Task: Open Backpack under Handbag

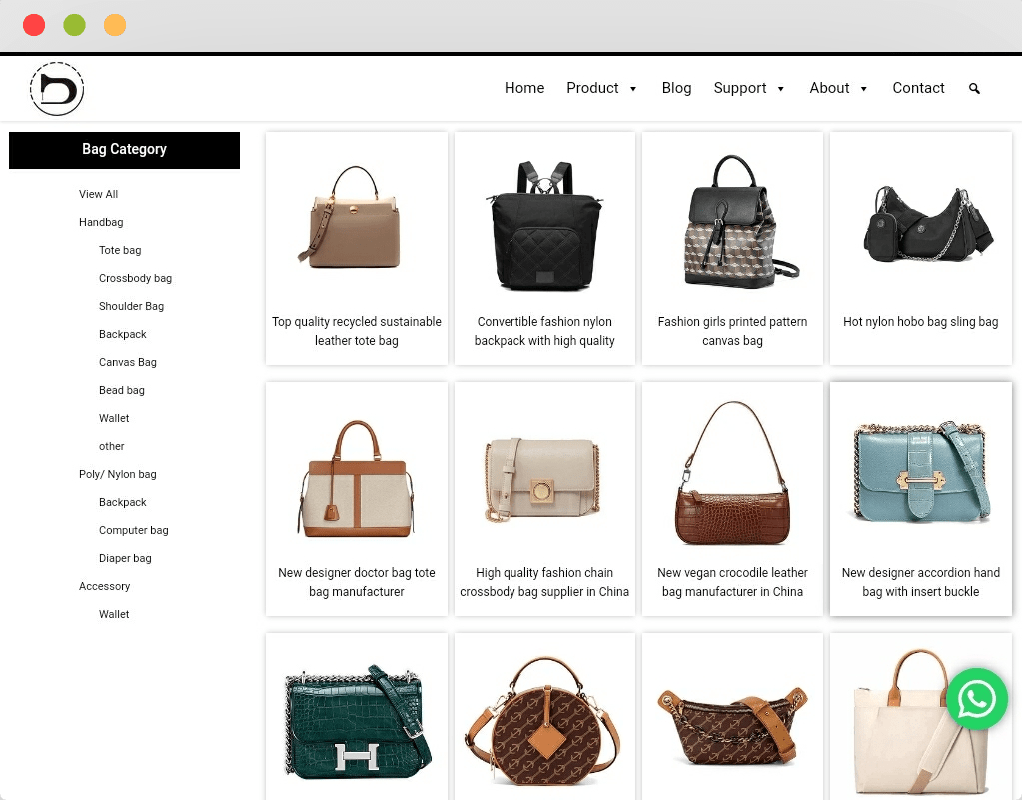Action: click(123, 334)
